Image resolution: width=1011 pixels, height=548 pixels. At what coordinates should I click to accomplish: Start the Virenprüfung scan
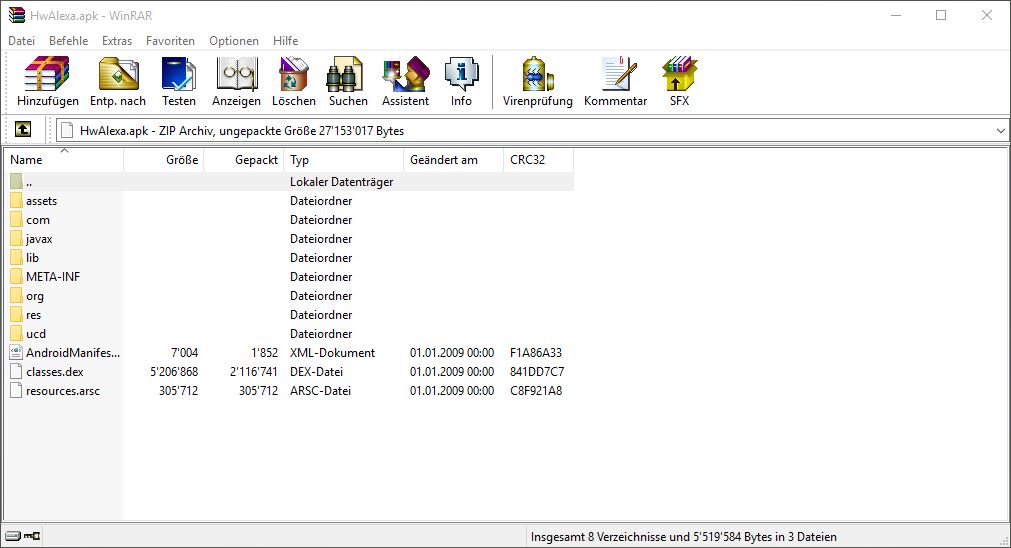(x=538, y=82)
